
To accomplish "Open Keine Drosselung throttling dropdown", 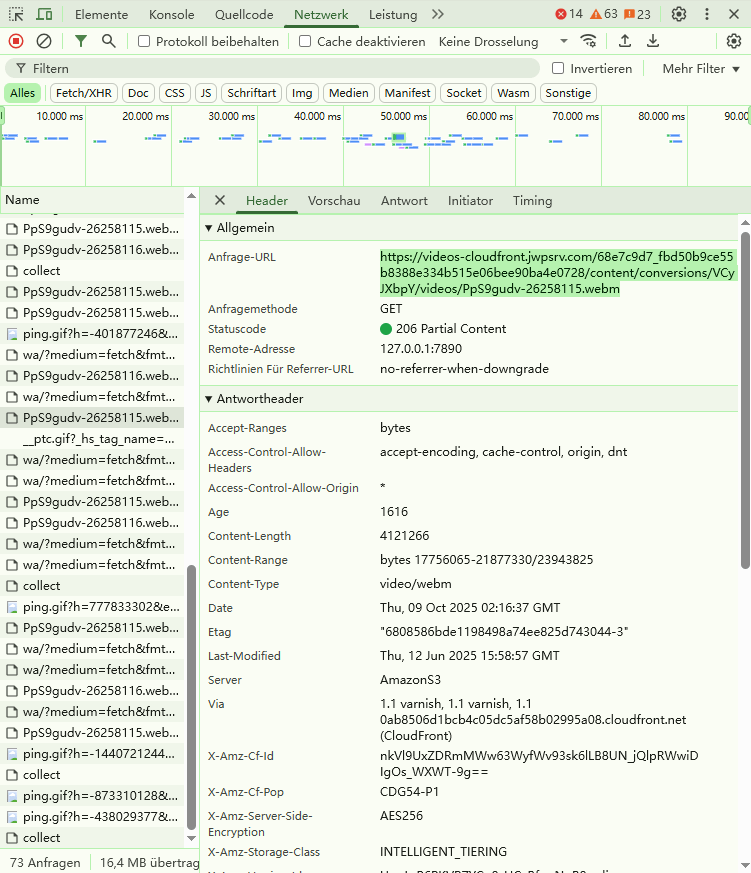I will tap(502, 41).
